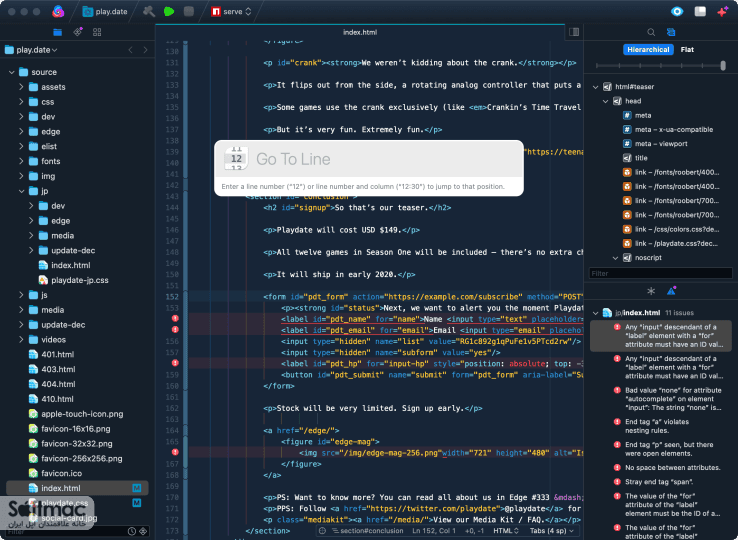
Task: Open the grid sidebar selector icon
Action: [x=97, y=32]
